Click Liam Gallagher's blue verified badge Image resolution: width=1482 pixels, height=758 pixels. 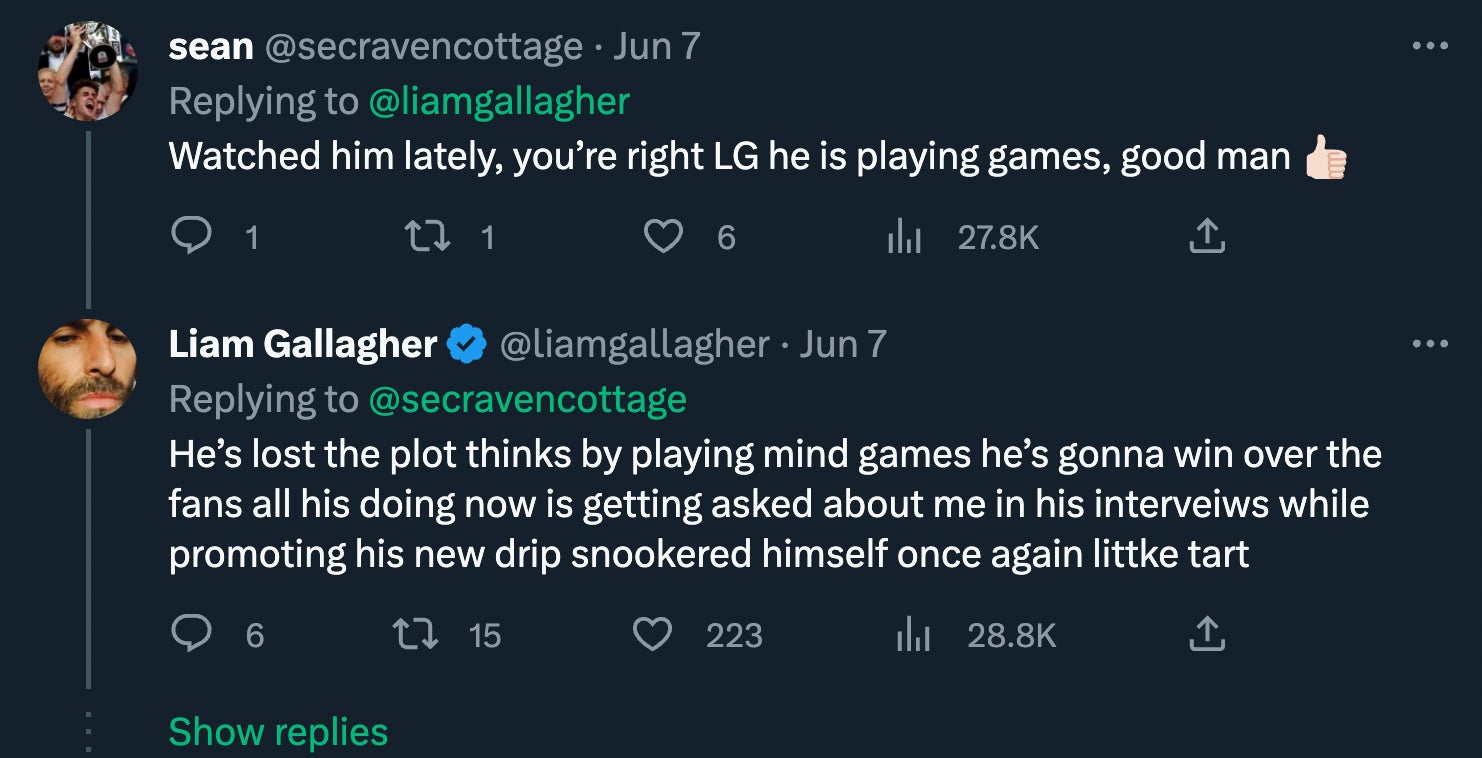point(466,344)
